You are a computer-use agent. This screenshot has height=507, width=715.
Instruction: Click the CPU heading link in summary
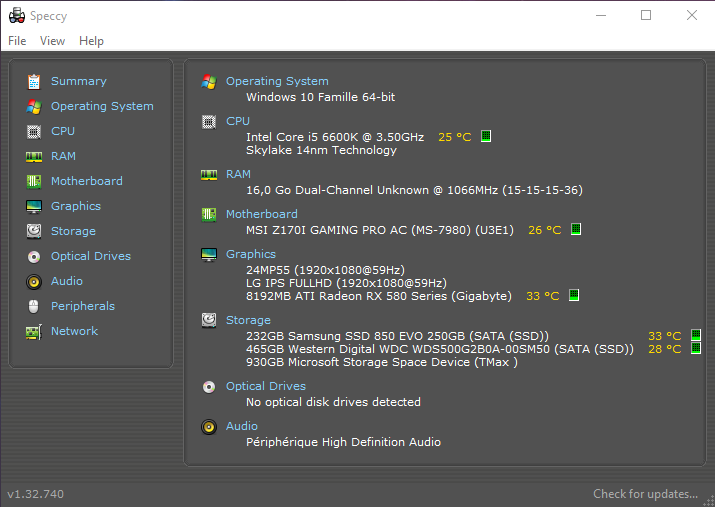point(238,121)
